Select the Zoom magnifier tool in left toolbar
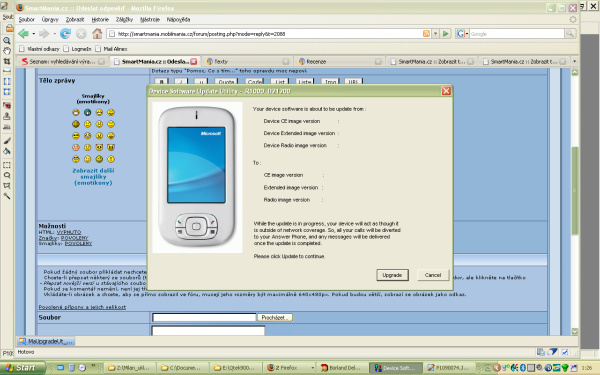600x375 pixels. (7, 41)
